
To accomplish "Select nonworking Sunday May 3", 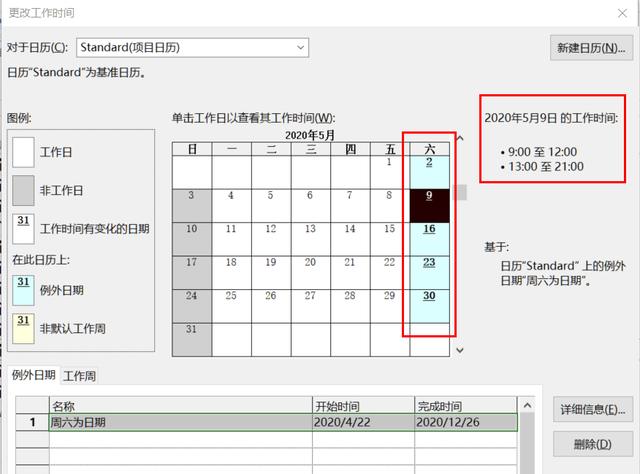I will [x=192, y=205].
